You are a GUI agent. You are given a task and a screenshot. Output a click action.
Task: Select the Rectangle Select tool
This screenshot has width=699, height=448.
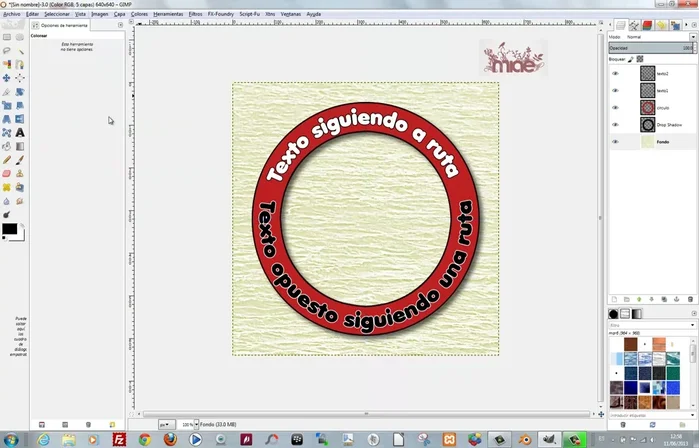coord(7,36)
